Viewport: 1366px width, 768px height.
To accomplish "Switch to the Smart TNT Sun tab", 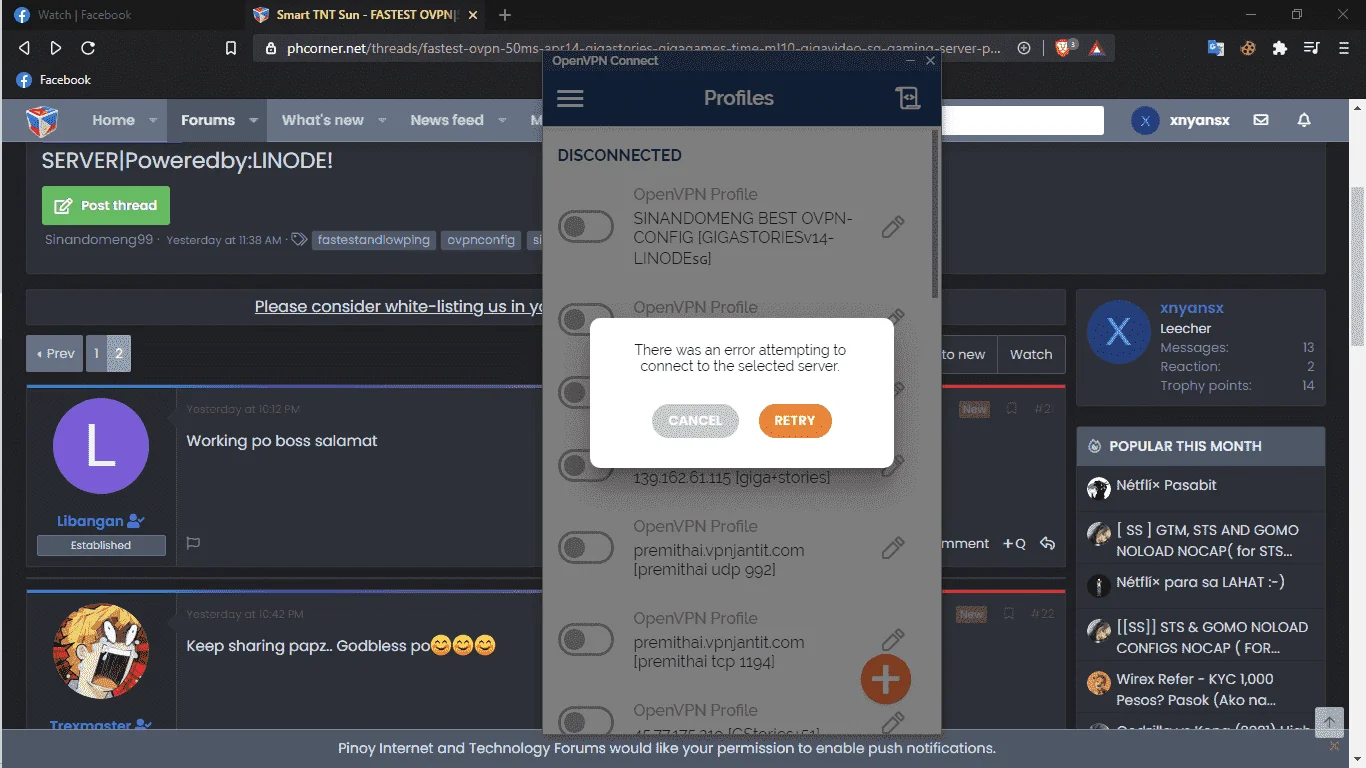I will click(x=365, y=15).
